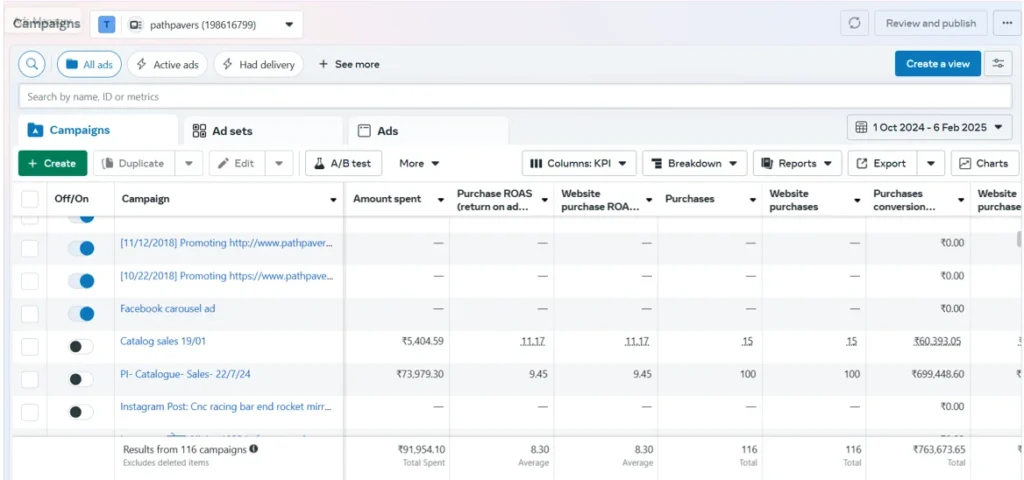Screen dimensions: 1024x480
Task: Check the select-all campaigns header checkbox
Action: point(29,199)
